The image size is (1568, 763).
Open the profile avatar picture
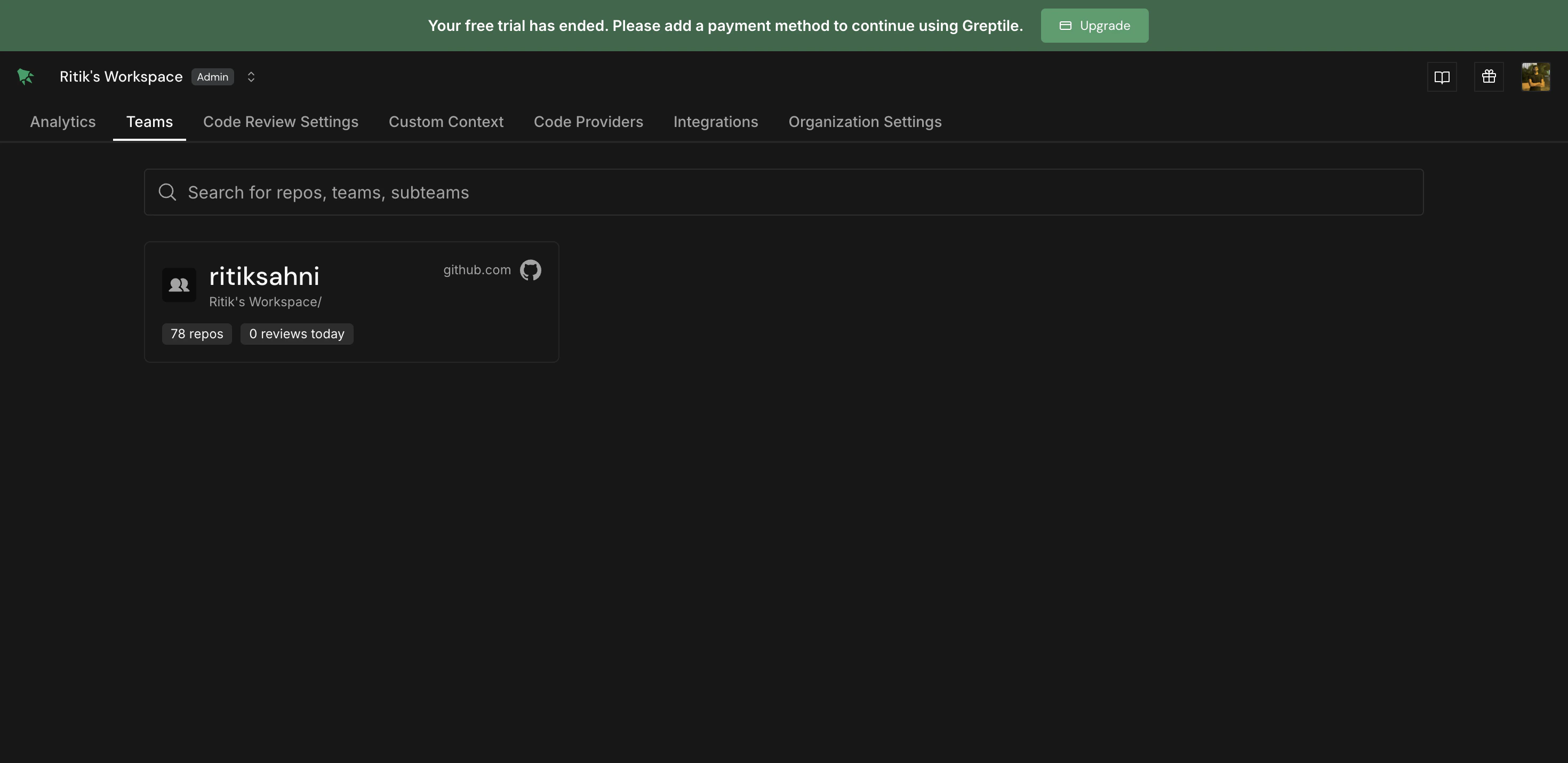pyautogui.click(x=1535, y=76)
